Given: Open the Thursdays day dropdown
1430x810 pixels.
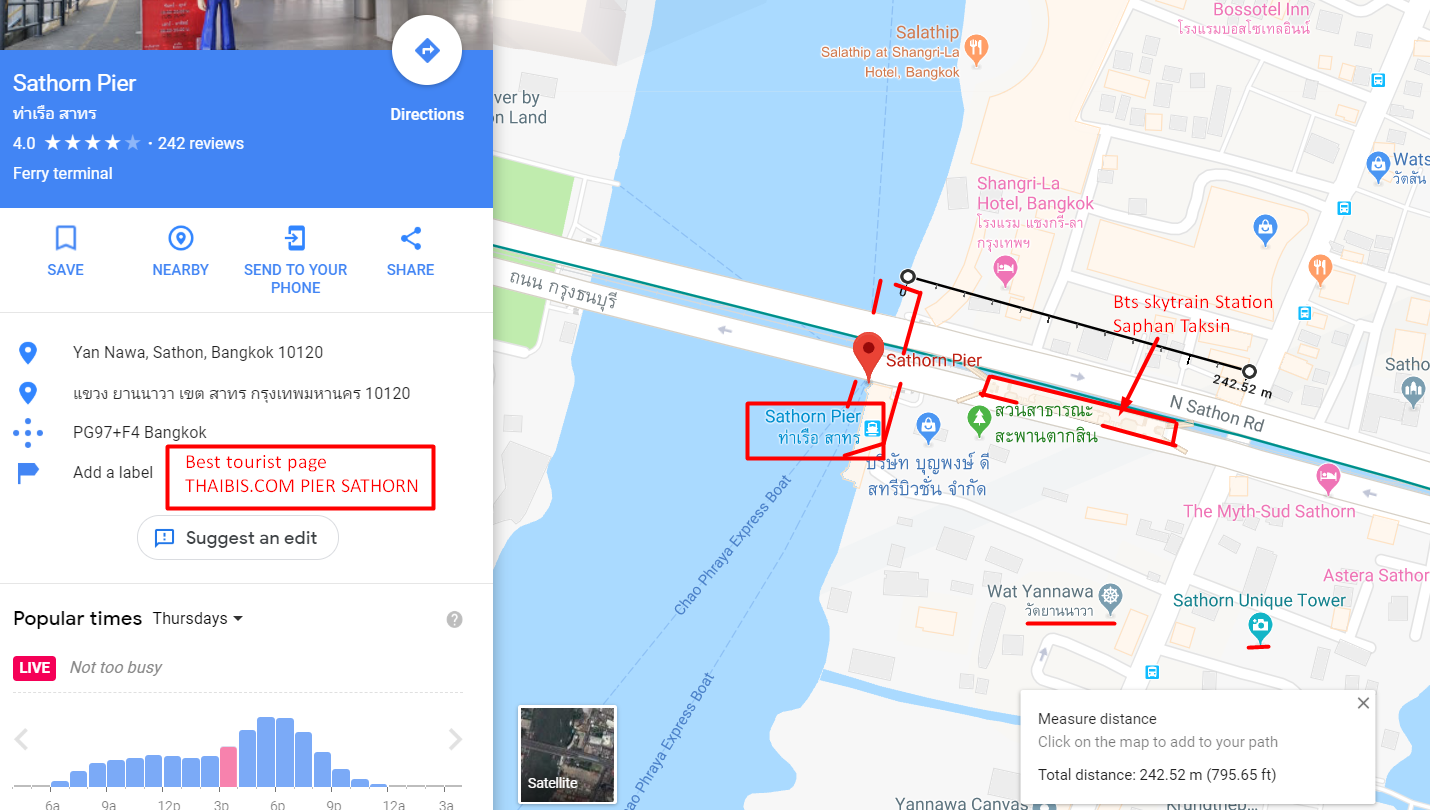Looking at the screenshot, I should click(x=198, y=619).
